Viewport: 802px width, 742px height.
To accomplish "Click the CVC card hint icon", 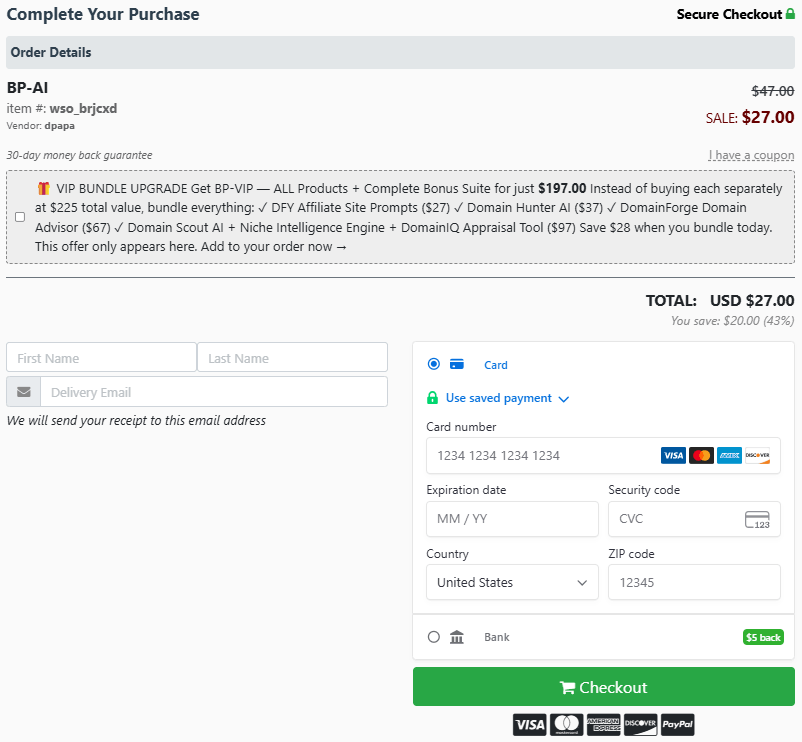I will coord(757,520).
